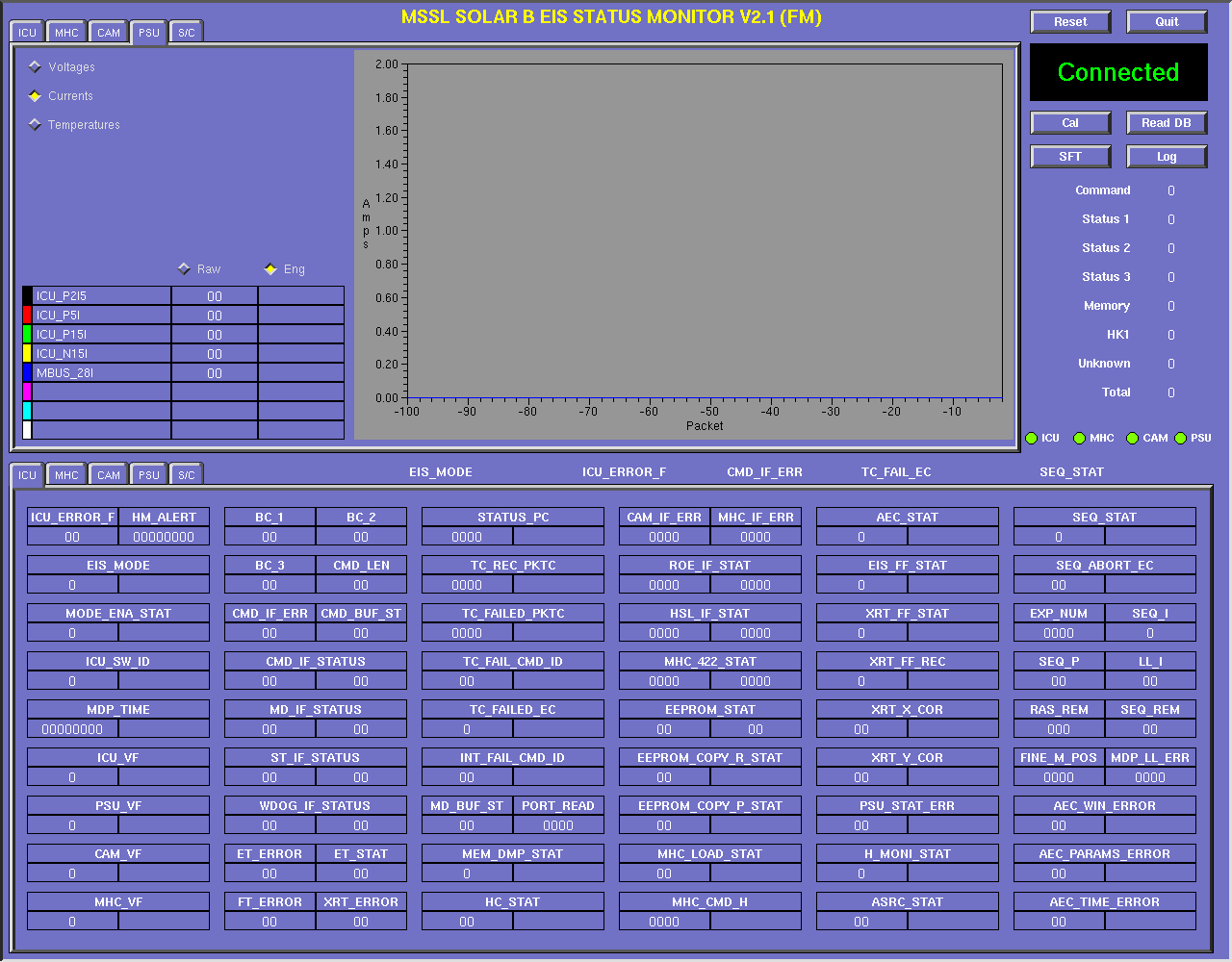The width and height of the screenshot is (1232, 962).
Task: Select the MBUS_28I row label
Action: 102,373
